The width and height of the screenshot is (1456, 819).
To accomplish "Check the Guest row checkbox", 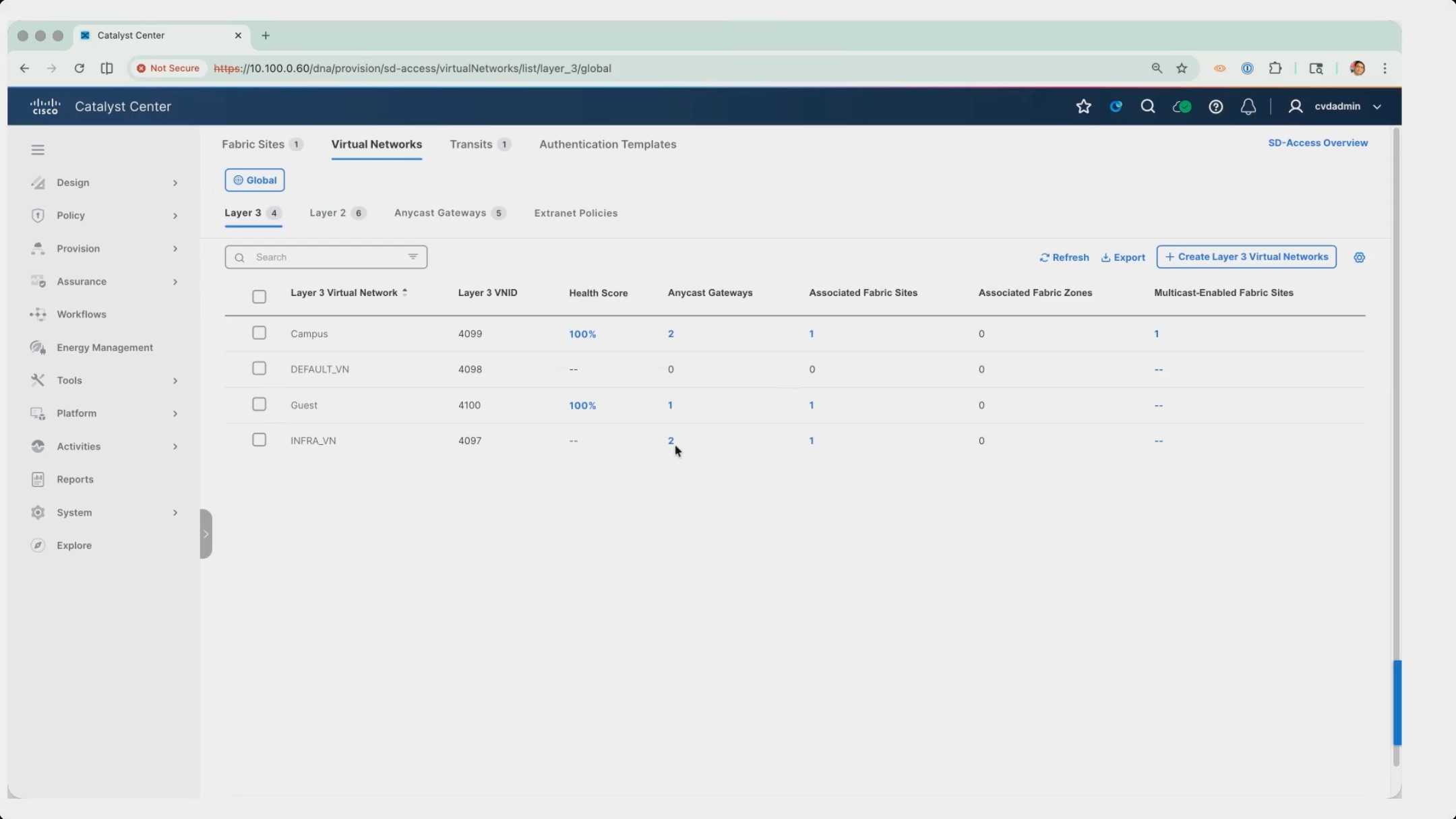I will click(x=259, y=404).
